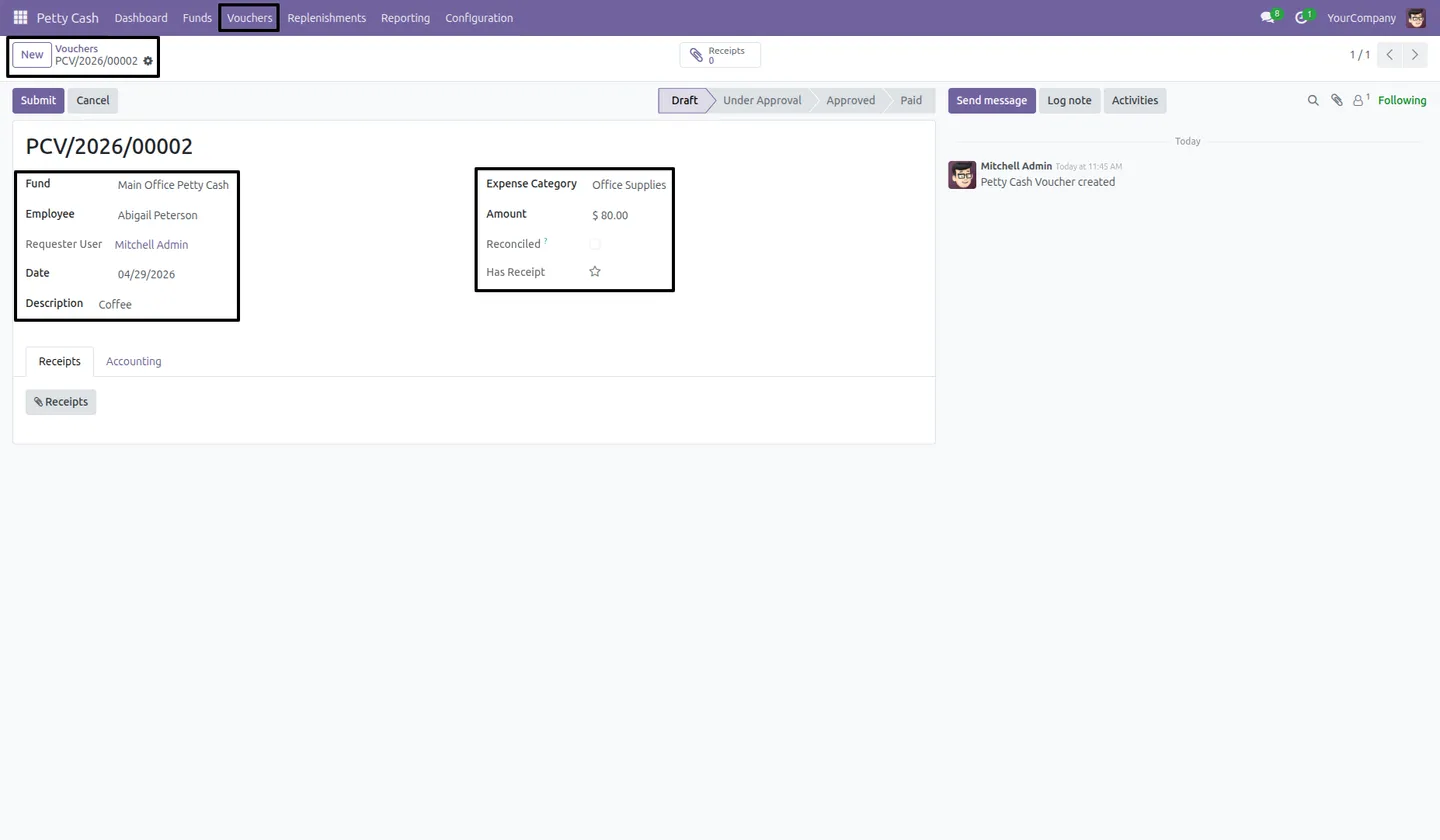This screenshot has width=1440, height=840.
Task: Open user avatar in top bar
Action: 1415,18
